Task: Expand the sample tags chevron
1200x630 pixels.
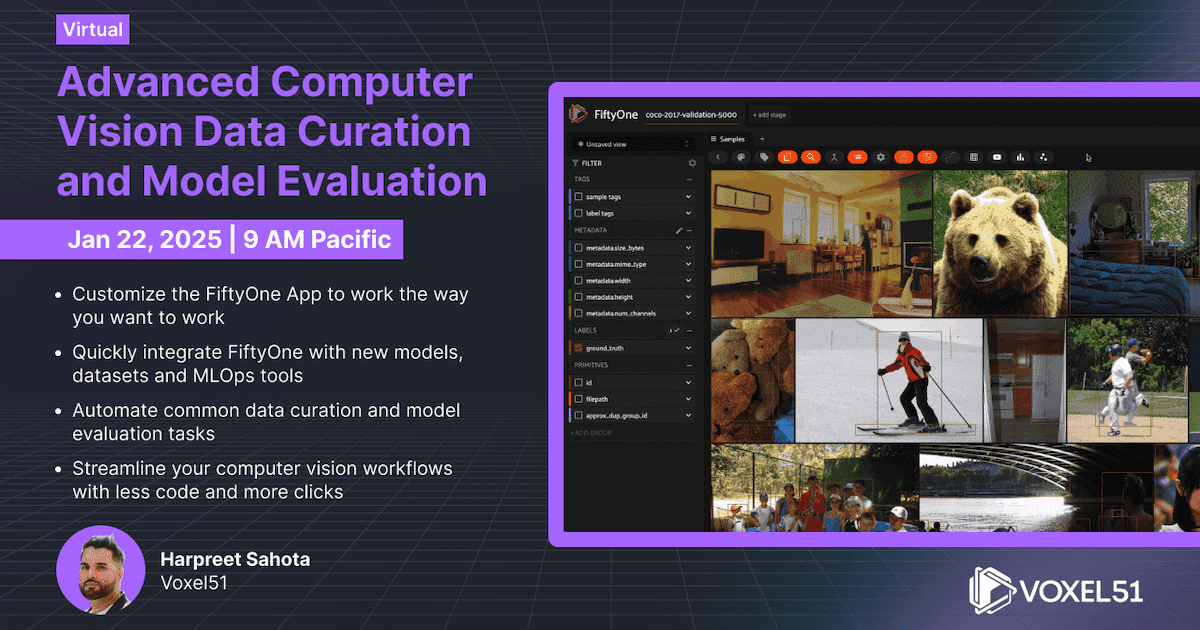Action: pyautogui.click(x=688, y=197)
